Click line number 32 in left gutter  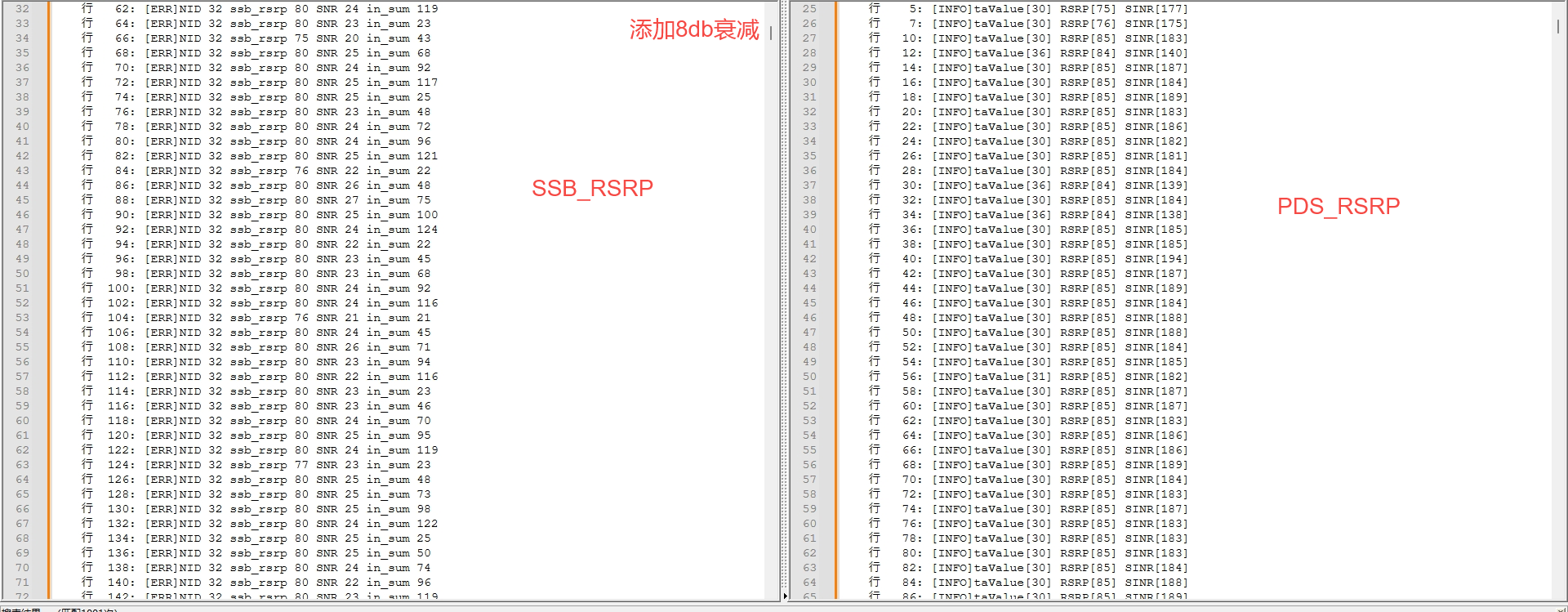[x=22, y=9]
